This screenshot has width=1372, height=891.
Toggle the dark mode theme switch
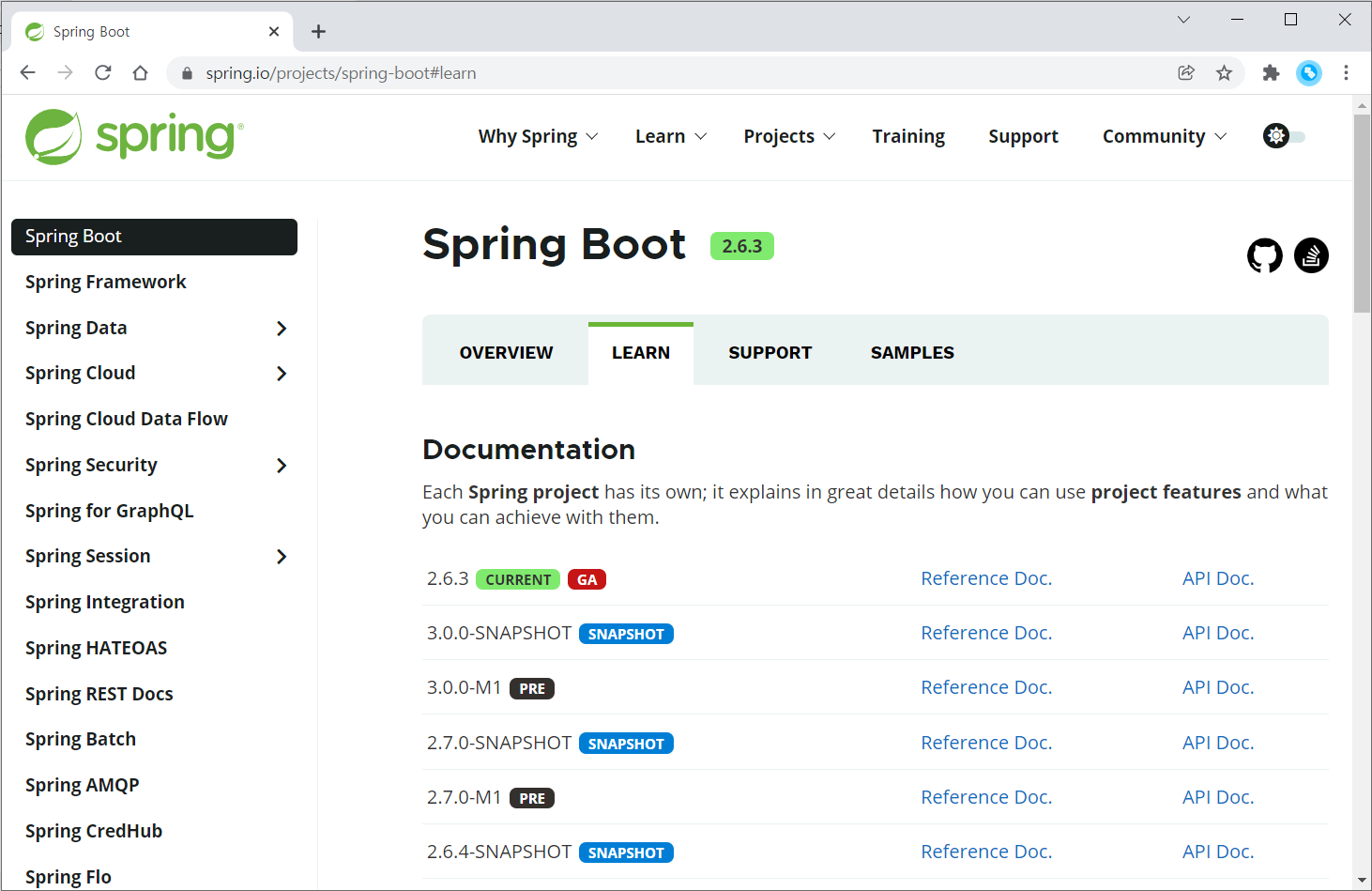pos(1284,136)
